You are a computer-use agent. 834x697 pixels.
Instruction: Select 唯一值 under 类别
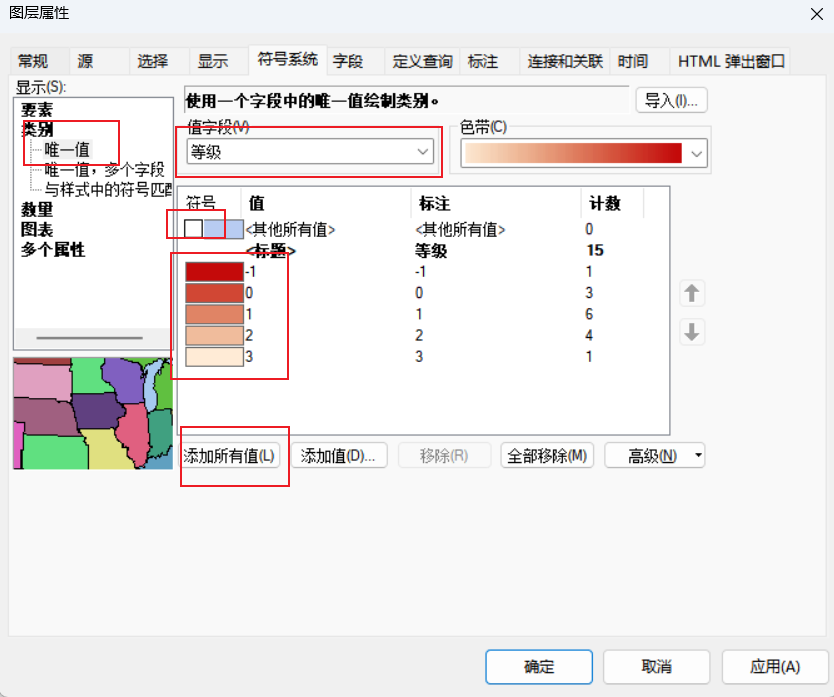(x=67, y=150)
